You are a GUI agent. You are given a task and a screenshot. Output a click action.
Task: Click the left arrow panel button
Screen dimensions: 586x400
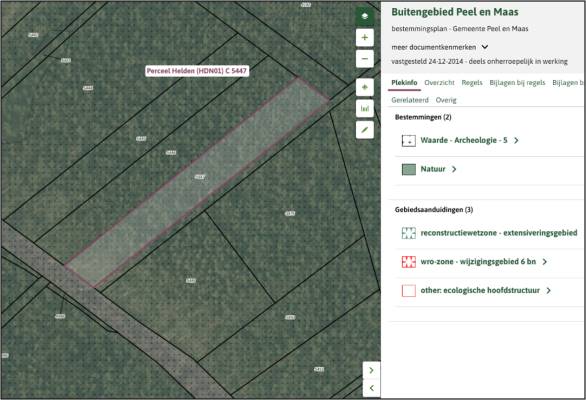tap(371, 388)
